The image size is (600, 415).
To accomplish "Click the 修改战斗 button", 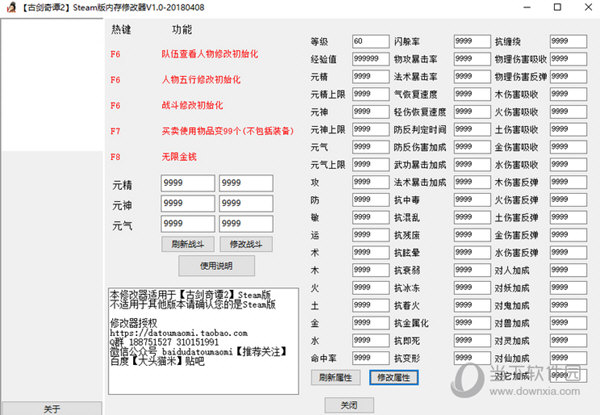I will pos(246,244).
